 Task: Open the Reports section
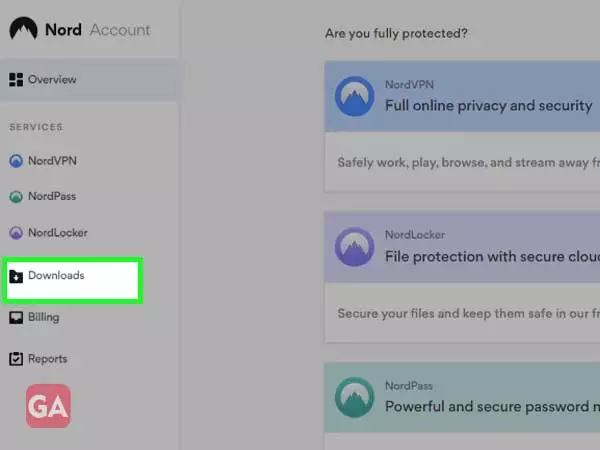(48, 359)
